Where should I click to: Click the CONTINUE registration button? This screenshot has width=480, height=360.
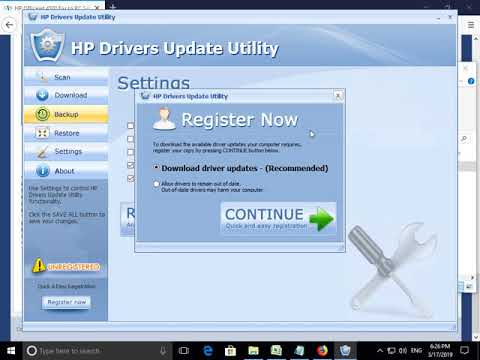pos(279,218)
